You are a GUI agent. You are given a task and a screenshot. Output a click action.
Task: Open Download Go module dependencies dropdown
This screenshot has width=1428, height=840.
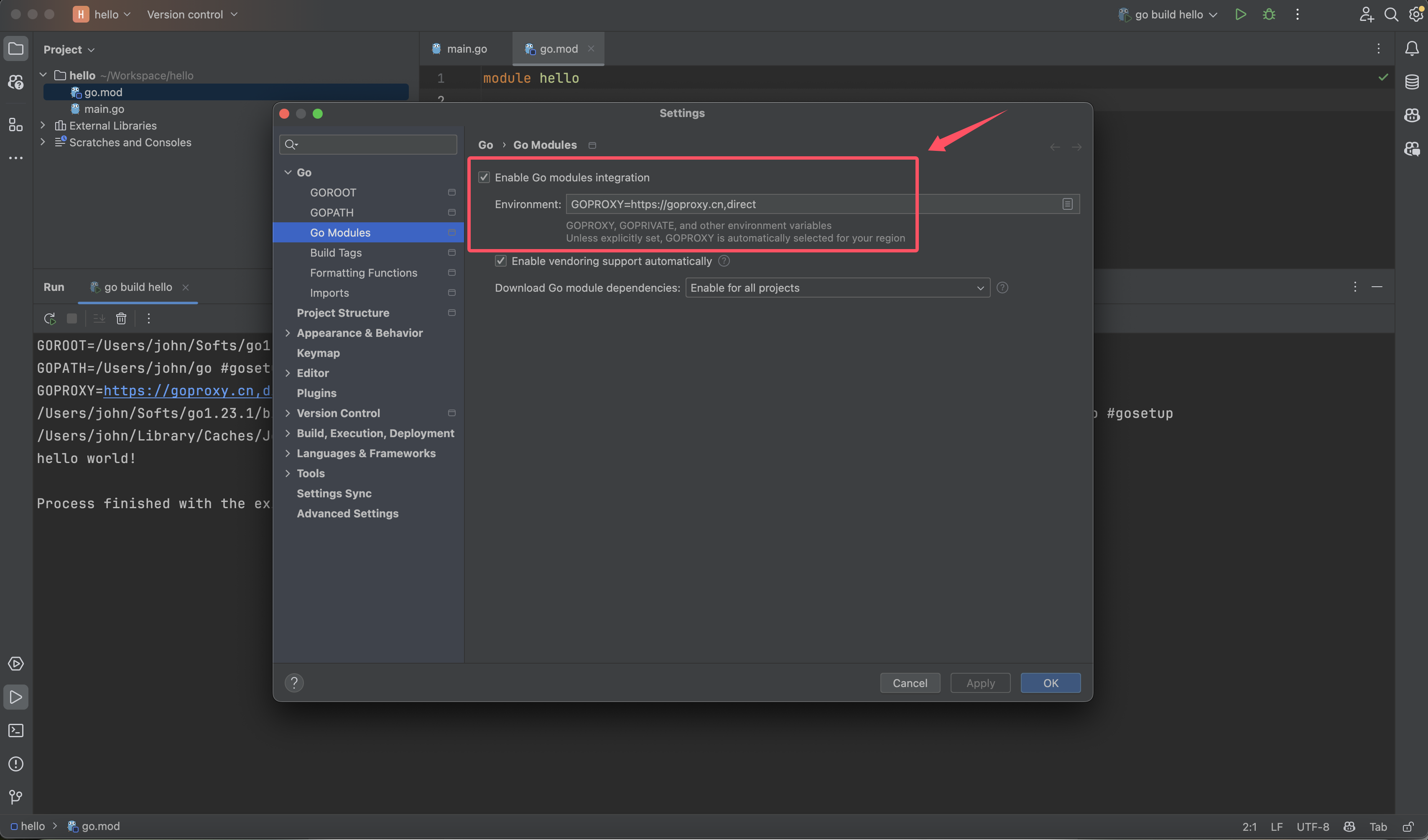pos(837,288)
